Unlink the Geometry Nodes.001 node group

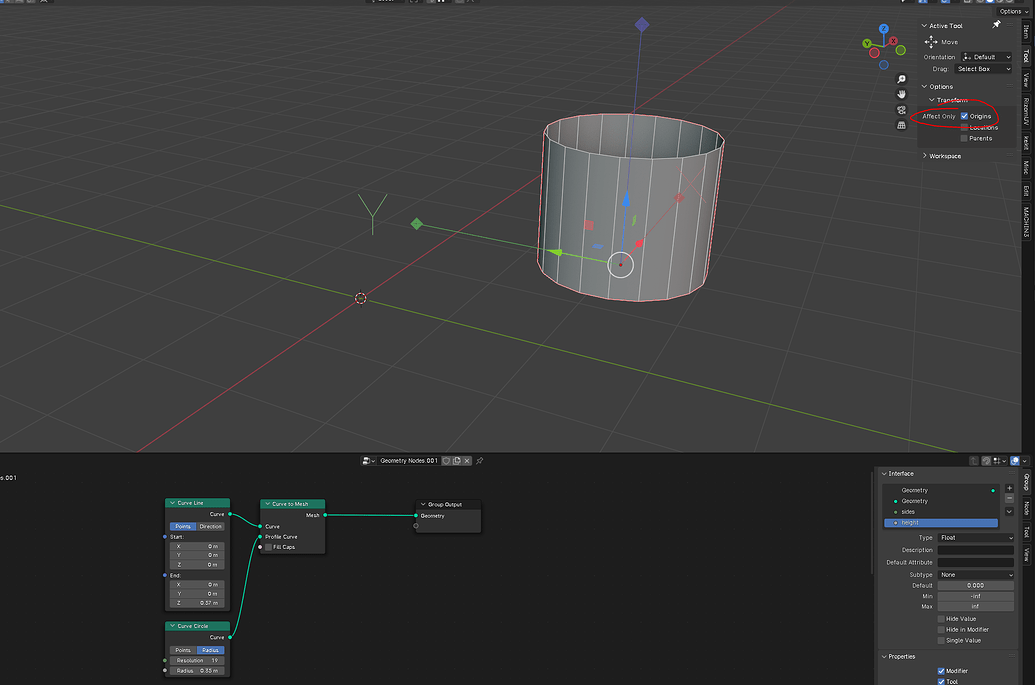pos(467,461)
